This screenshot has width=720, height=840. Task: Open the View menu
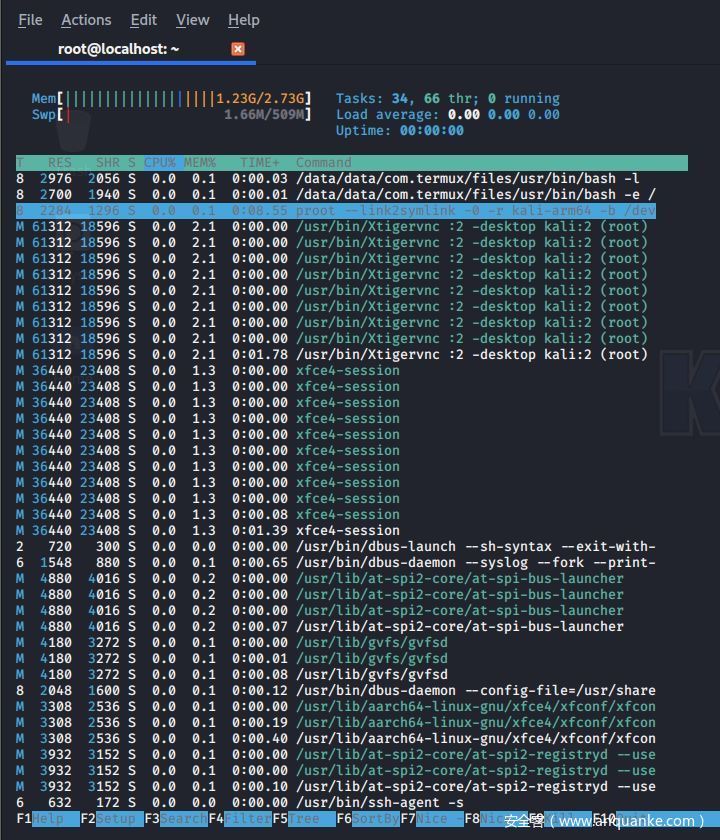pos(192,20)
